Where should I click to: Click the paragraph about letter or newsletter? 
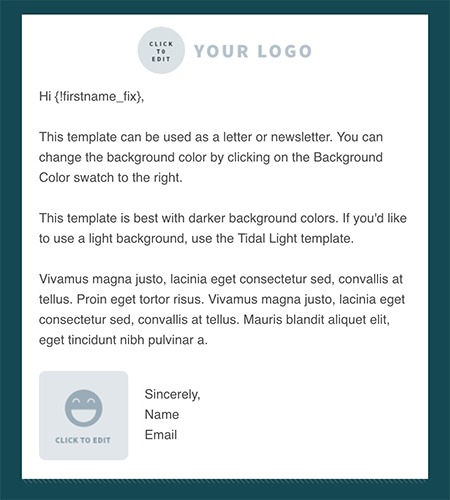(211, 157)
